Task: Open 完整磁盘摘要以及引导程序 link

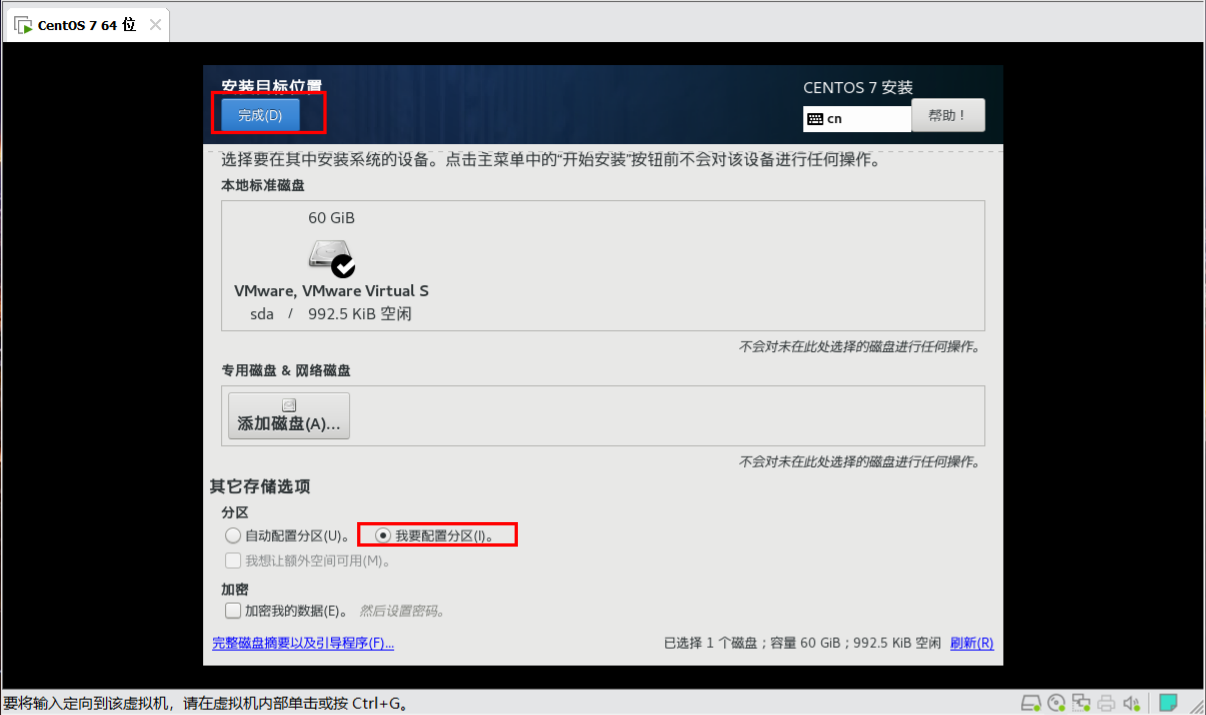Action: click(x=303, y=643)
